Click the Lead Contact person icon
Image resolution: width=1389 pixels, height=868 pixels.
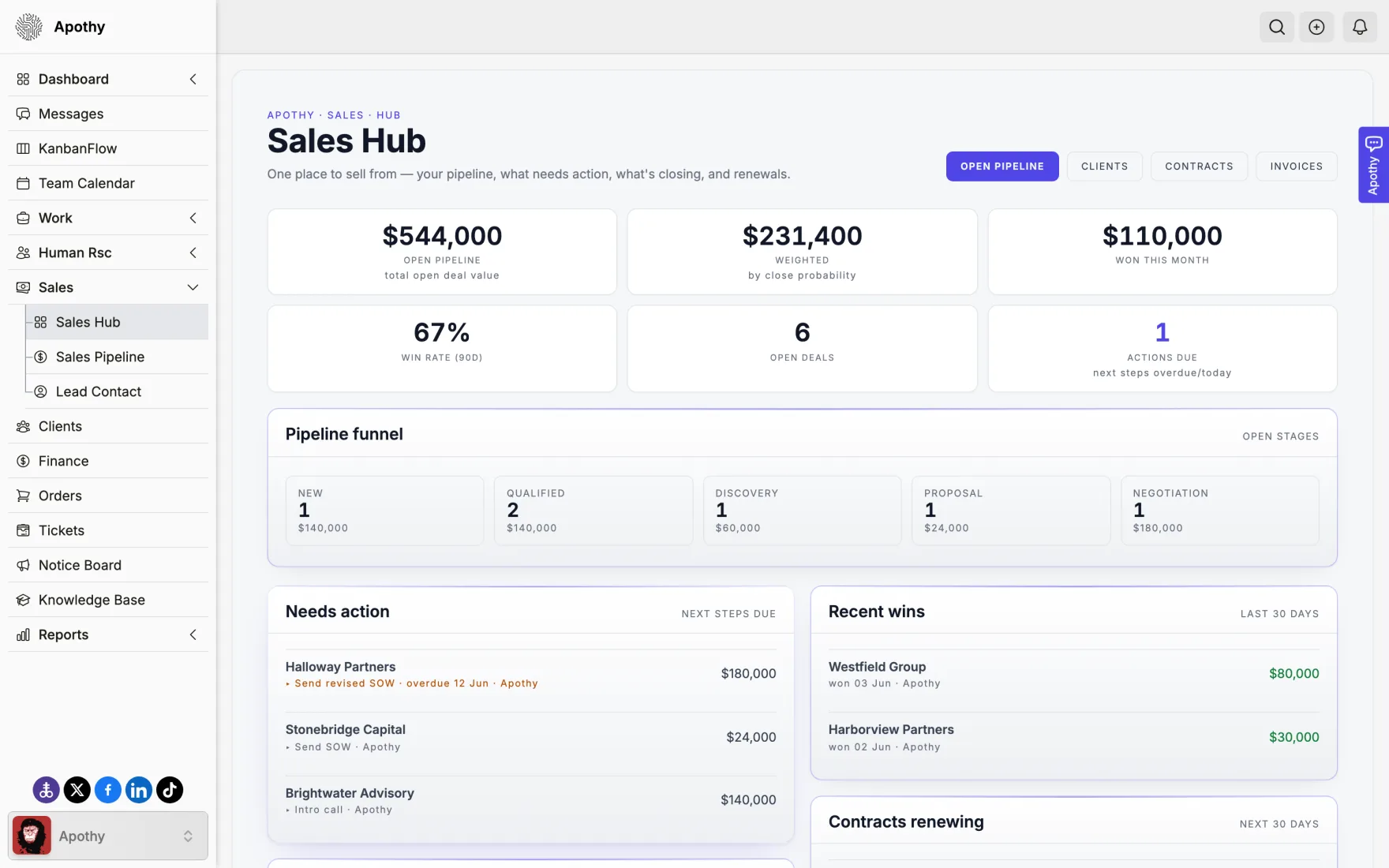tap(40, 391)
